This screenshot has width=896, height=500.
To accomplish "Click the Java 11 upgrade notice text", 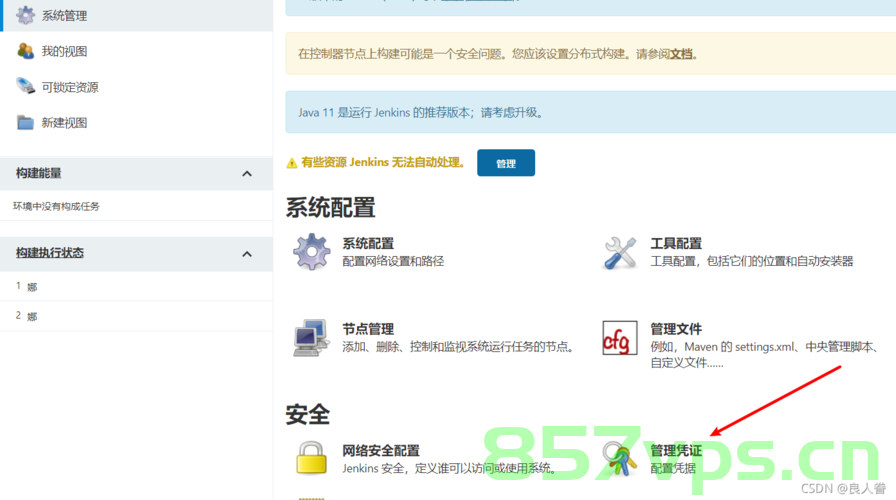I will tap(421, 113).
